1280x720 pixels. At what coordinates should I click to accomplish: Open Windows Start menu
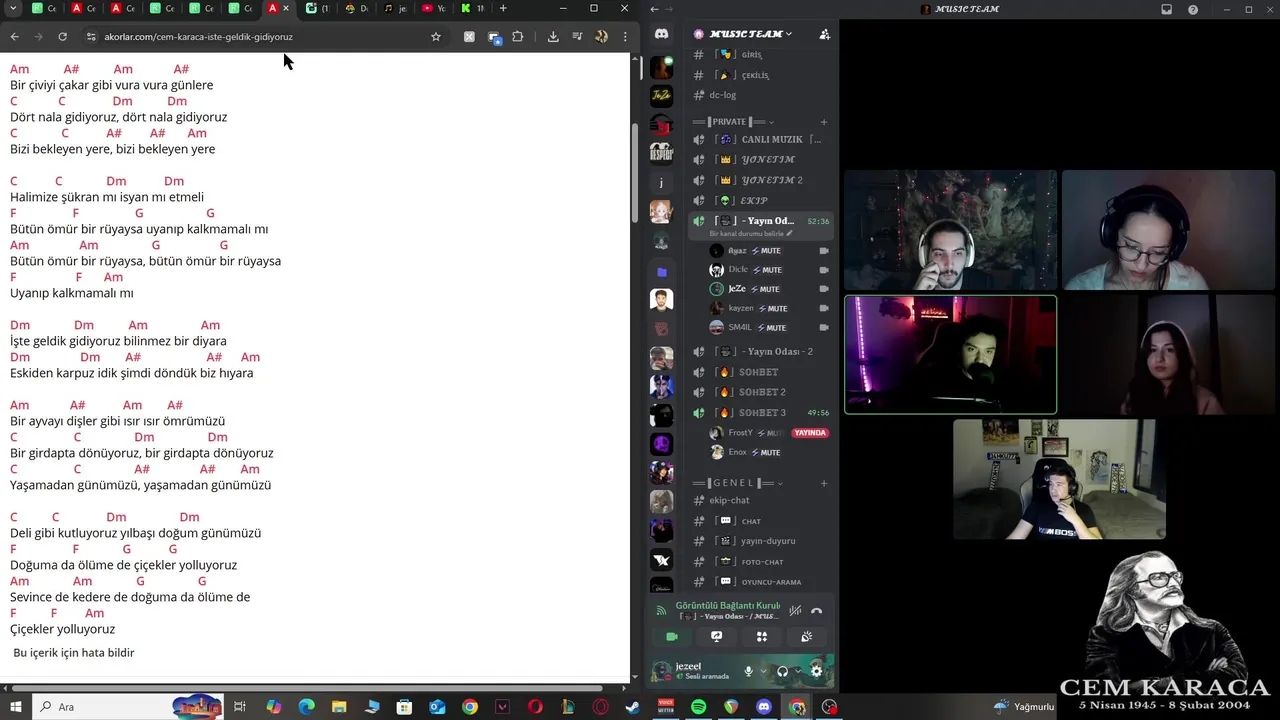[15, 707]
